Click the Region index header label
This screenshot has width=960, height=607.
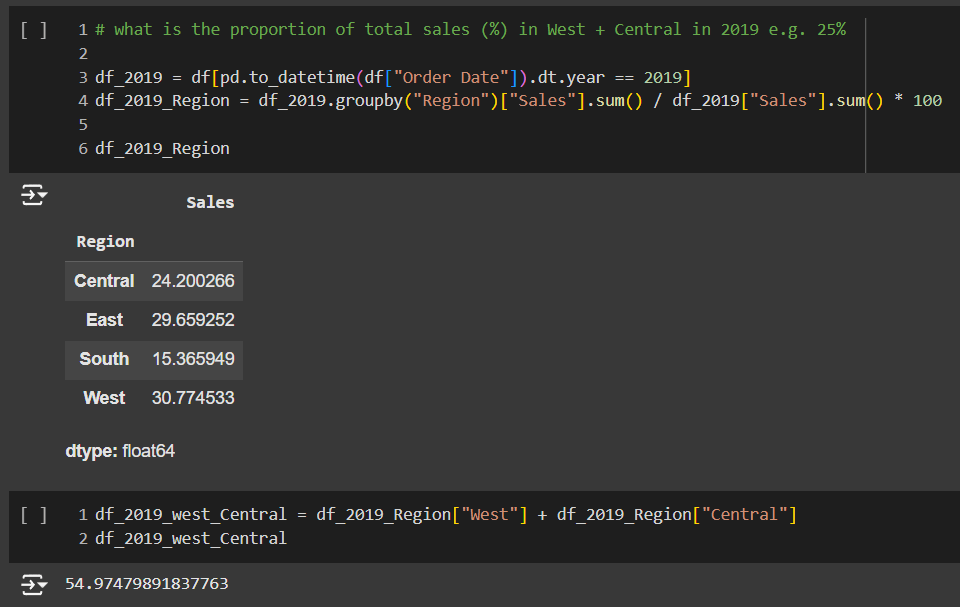tap(105, 242)
